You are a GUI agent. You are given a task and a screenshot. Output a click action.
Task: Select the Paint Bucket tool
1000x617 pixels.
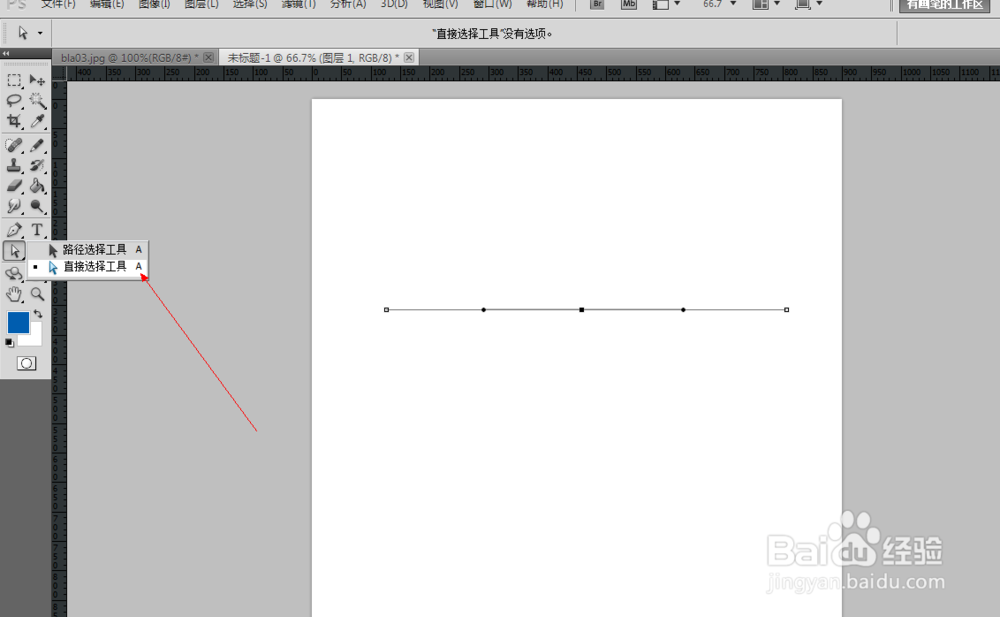coord(37,186)
